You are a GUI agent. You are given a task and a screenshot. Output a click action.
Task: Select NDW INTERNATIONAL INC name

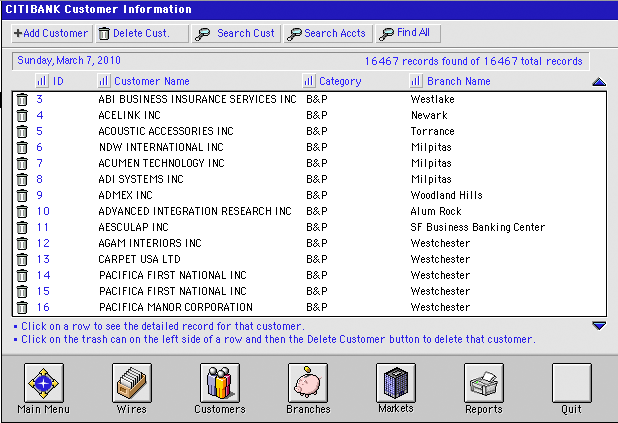(161, 147)
